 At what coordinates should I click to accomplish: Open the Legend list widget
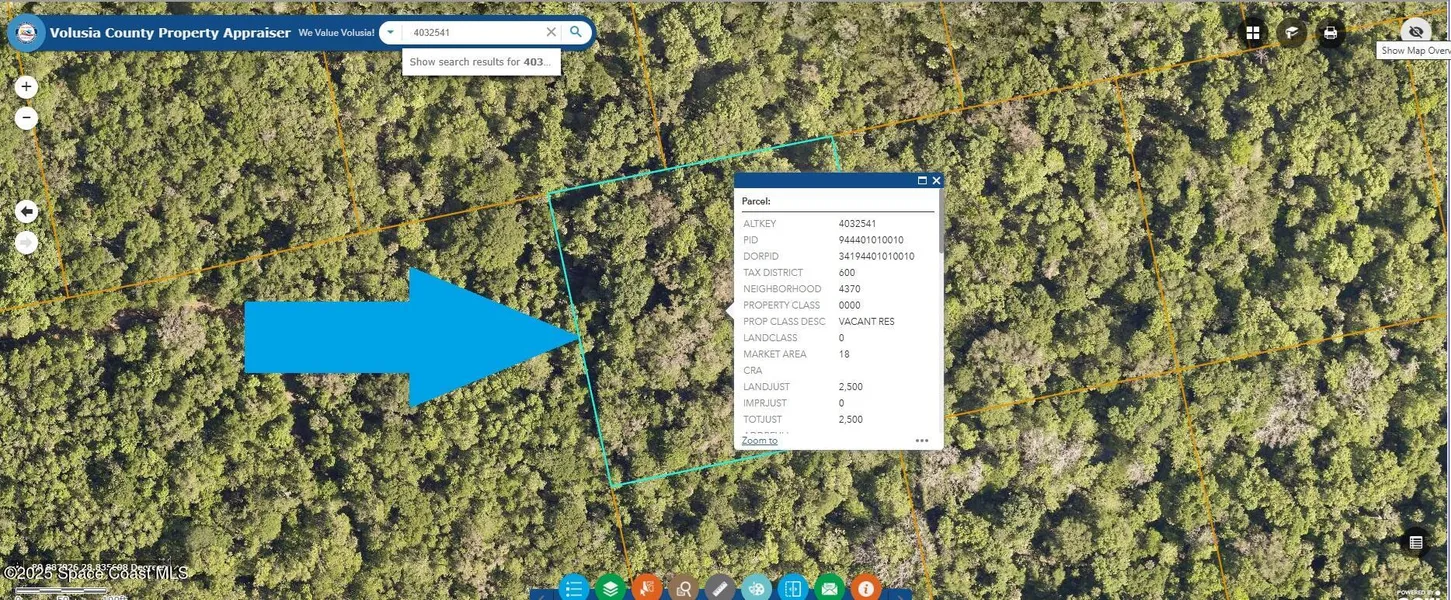click(x=574, y=588)
